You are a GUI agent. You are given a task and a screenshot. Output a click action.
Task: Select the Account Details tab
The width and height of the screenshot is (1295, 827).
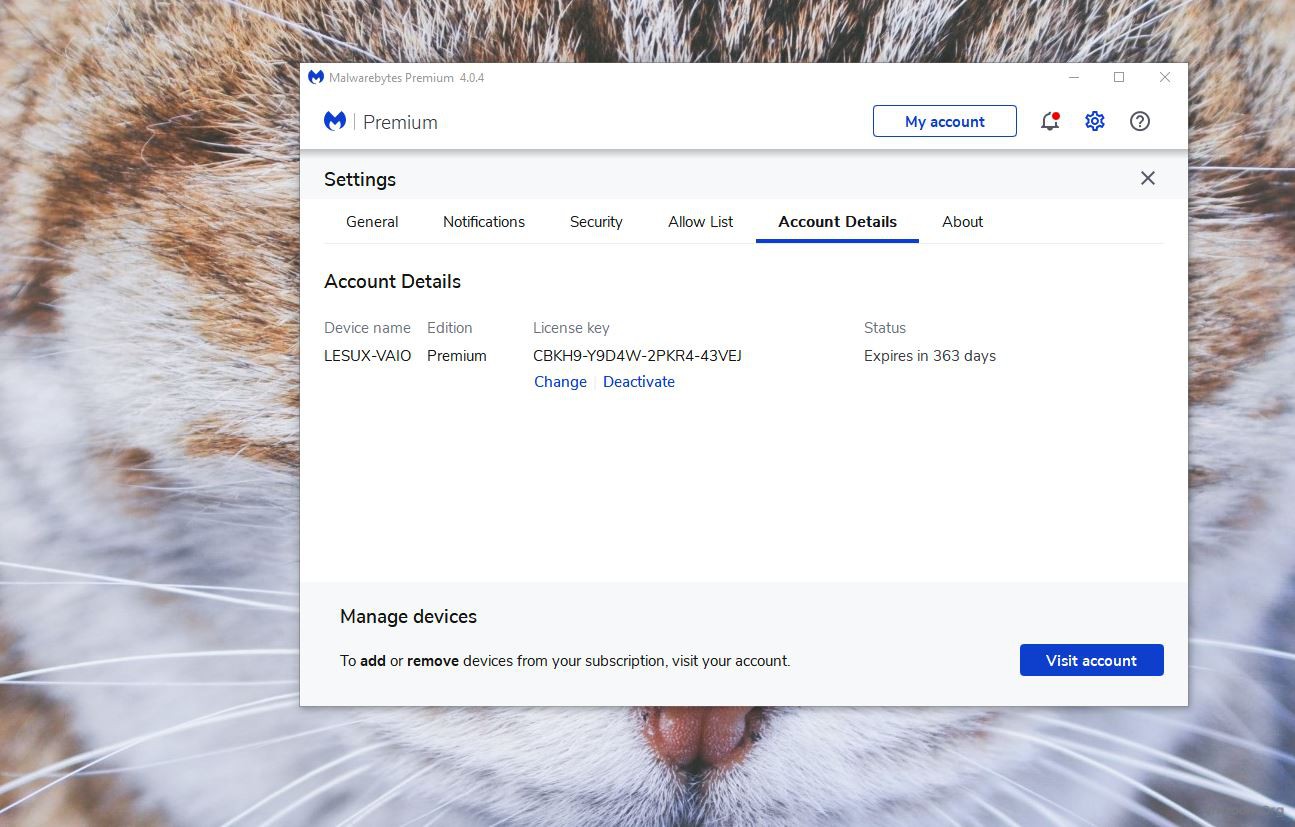pos(837,222)
